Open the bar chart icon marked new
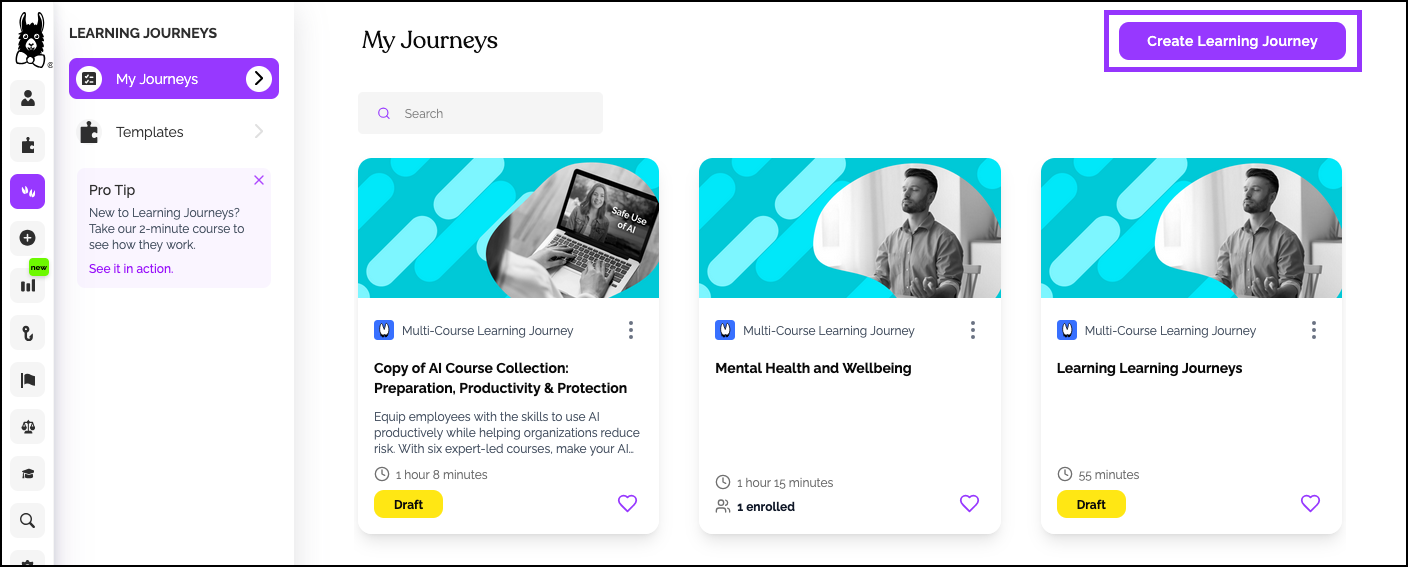The height and width of the screenshot is (567, 1408). pos(28,285)
